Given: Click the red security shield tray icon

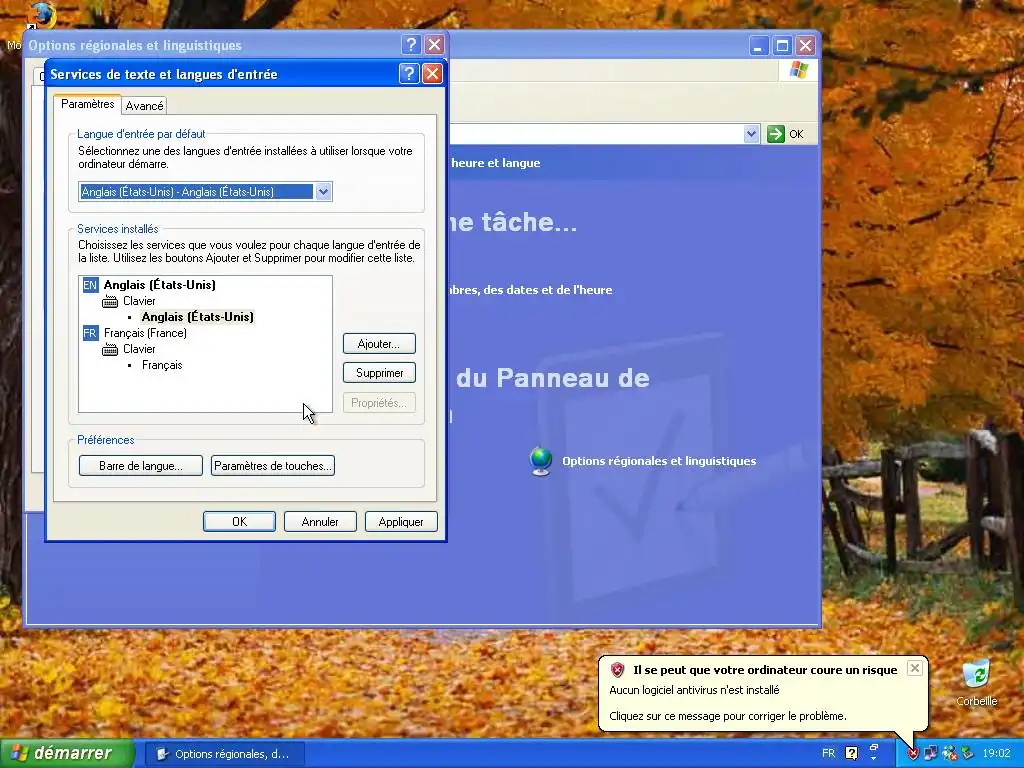Looking at the screenshot, I should click(913, 753).
